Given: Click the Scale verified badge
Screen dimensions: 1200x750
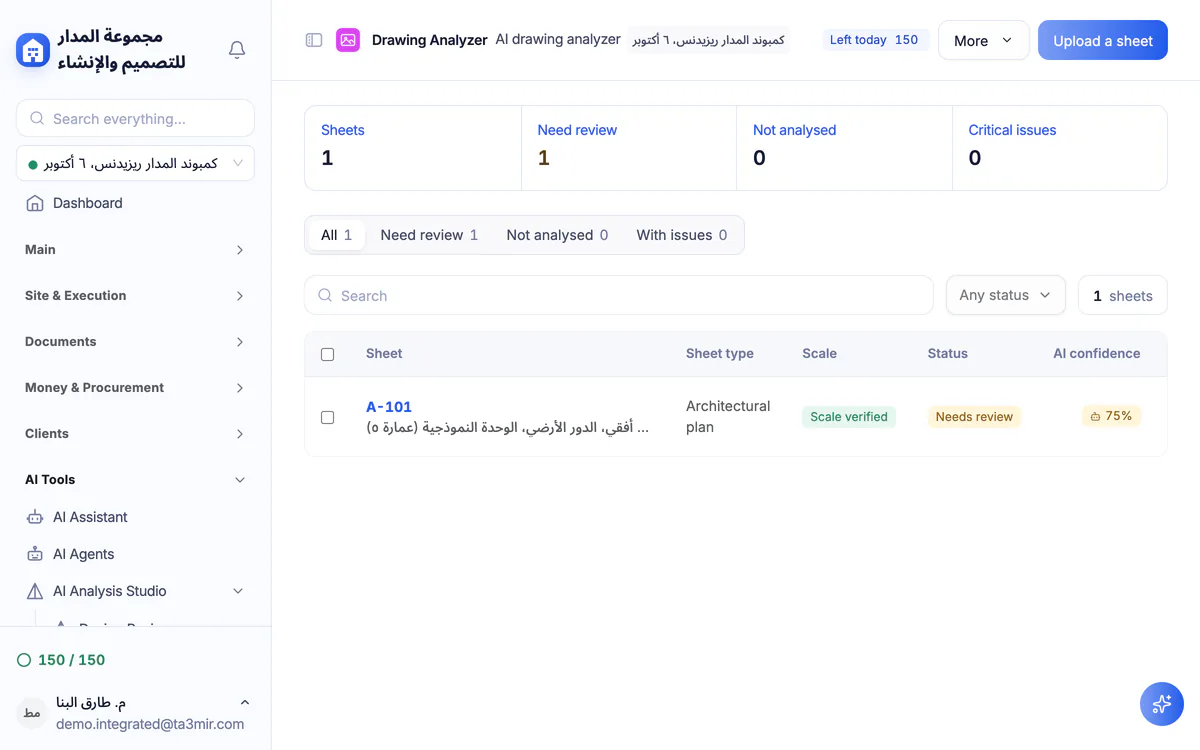Looking at the screenshot, I should tap(849, 417).
